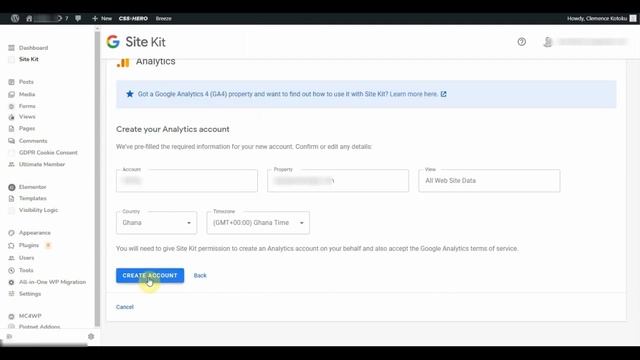Go to Dashboard in sidebar
Image resolution: width=640 pixels, height=360 pixels.
coord(33,48)
